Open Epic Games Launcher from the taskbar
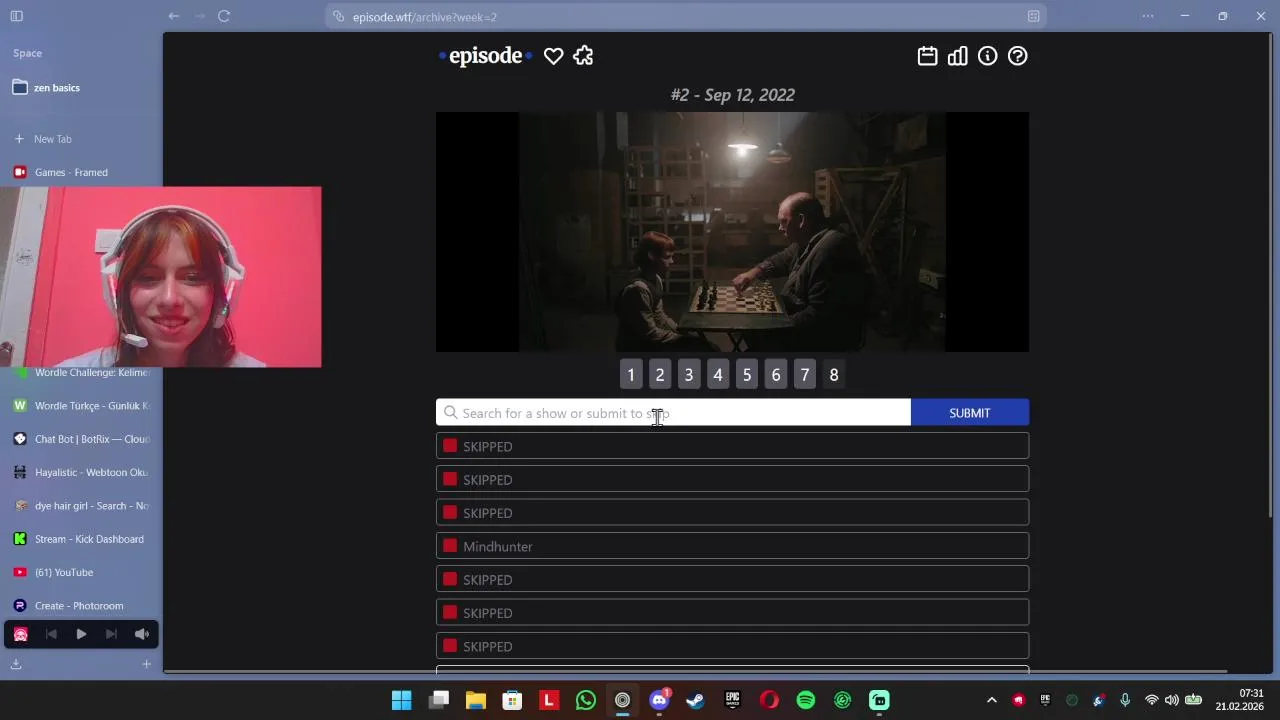Image resolution: width=1280 pixels, height=720 pixels. coord(732,700)
